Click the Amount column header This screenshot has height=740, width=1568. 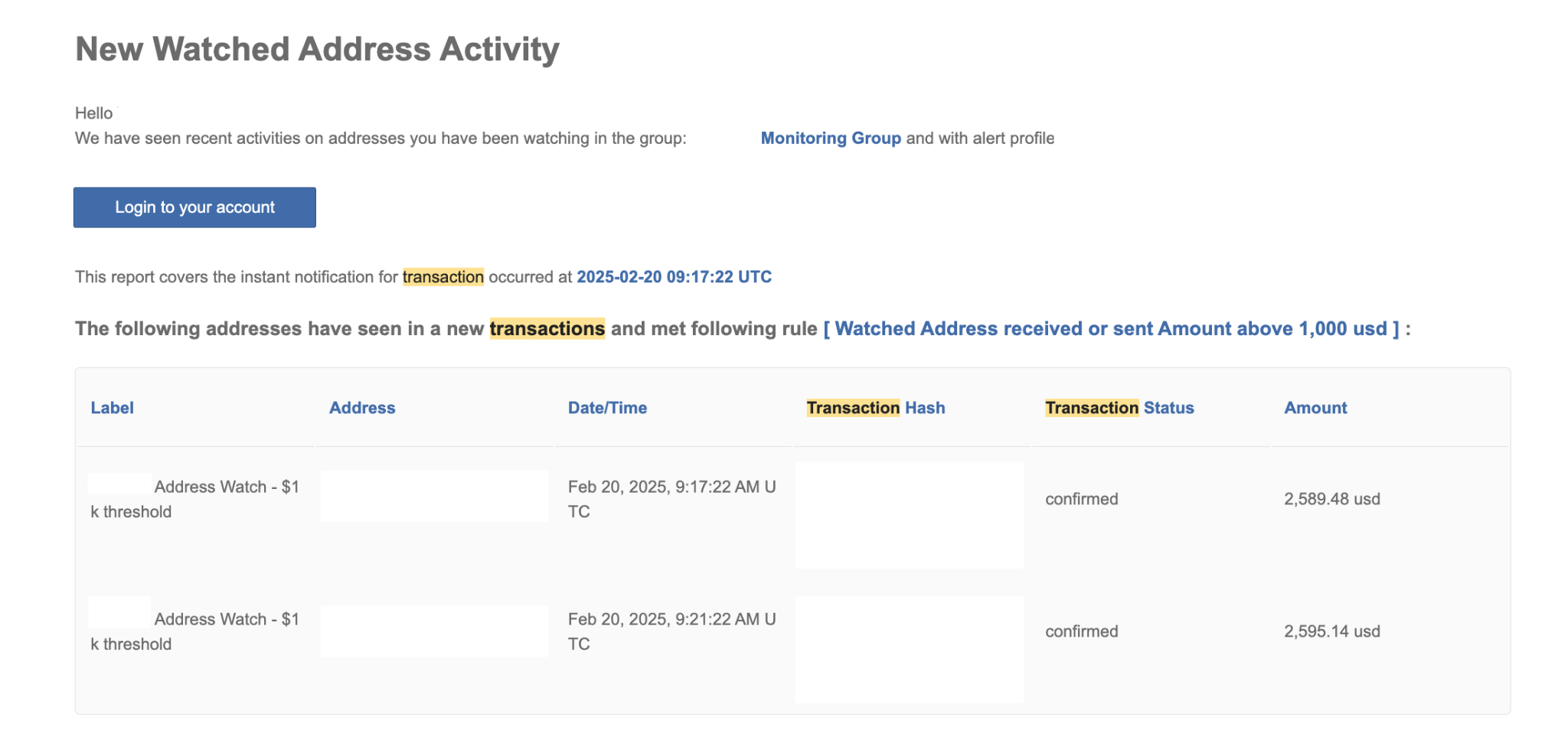tap(1315, 408)
